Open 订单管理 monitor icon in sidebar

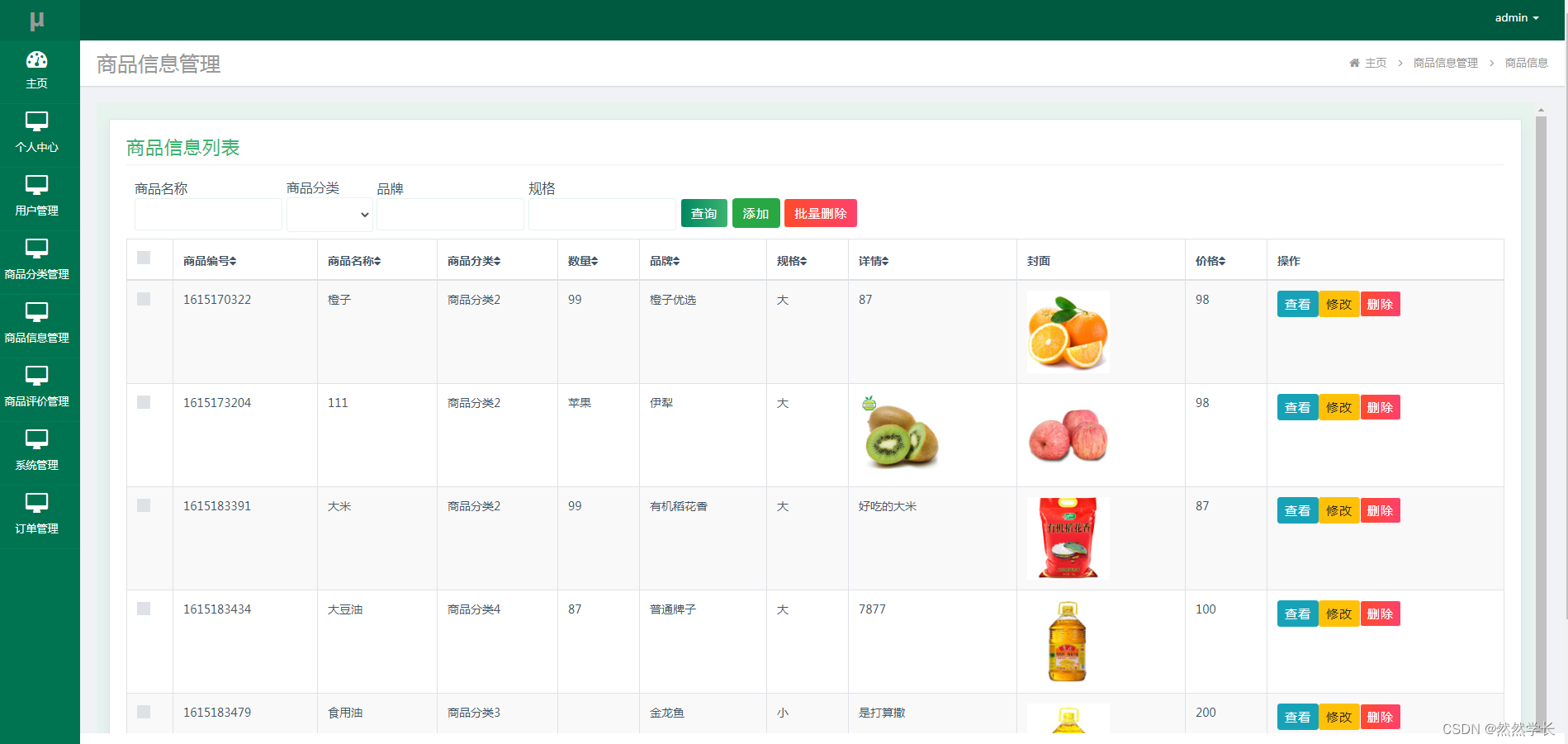pos(37,503)
